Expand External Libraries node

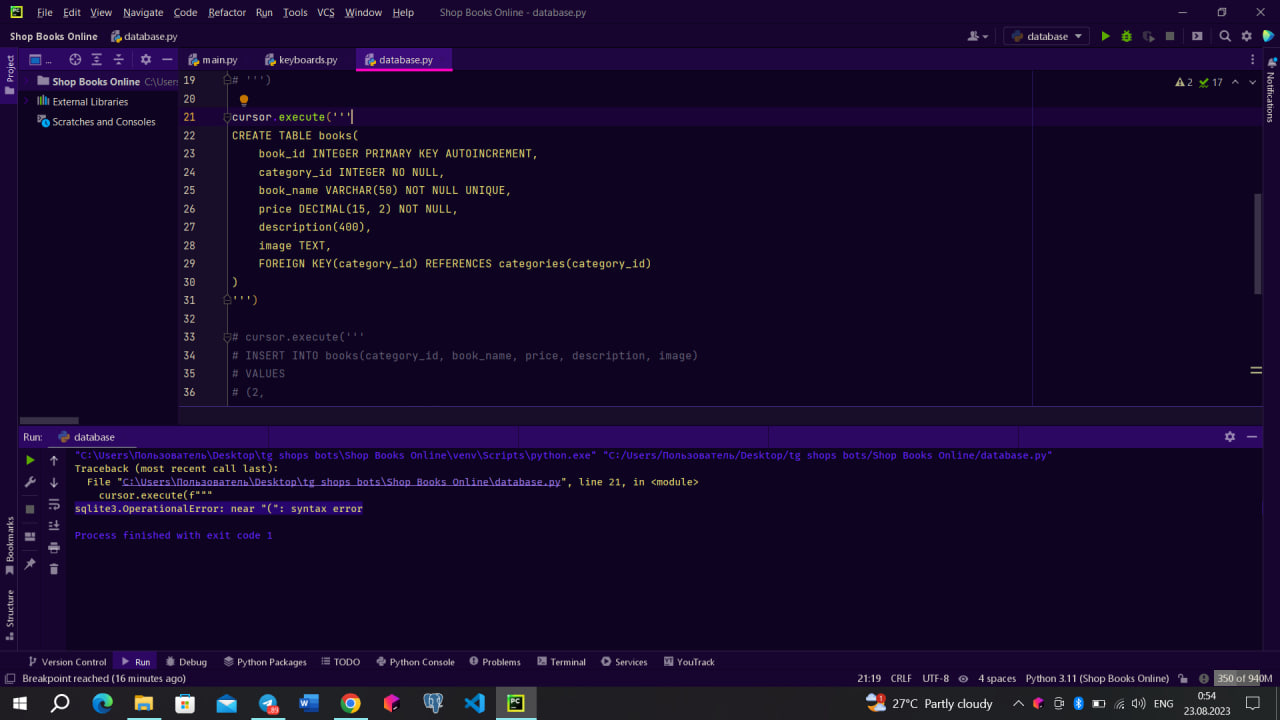click(28, 101)
